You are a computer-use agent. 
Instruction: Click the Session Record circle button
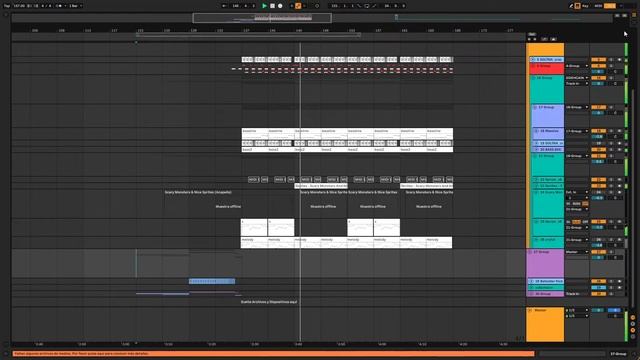(317, 6)
